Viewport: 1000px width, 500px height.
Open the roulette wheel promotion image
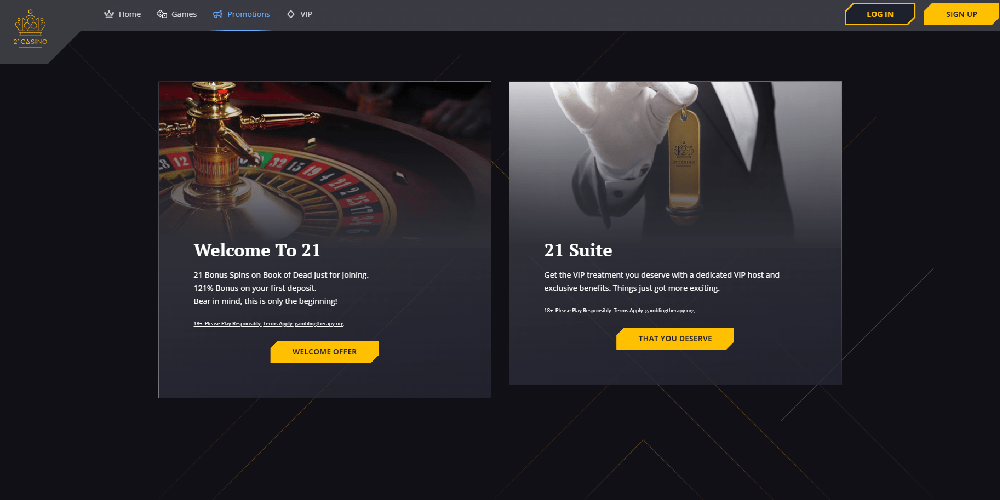coord(325,164)
